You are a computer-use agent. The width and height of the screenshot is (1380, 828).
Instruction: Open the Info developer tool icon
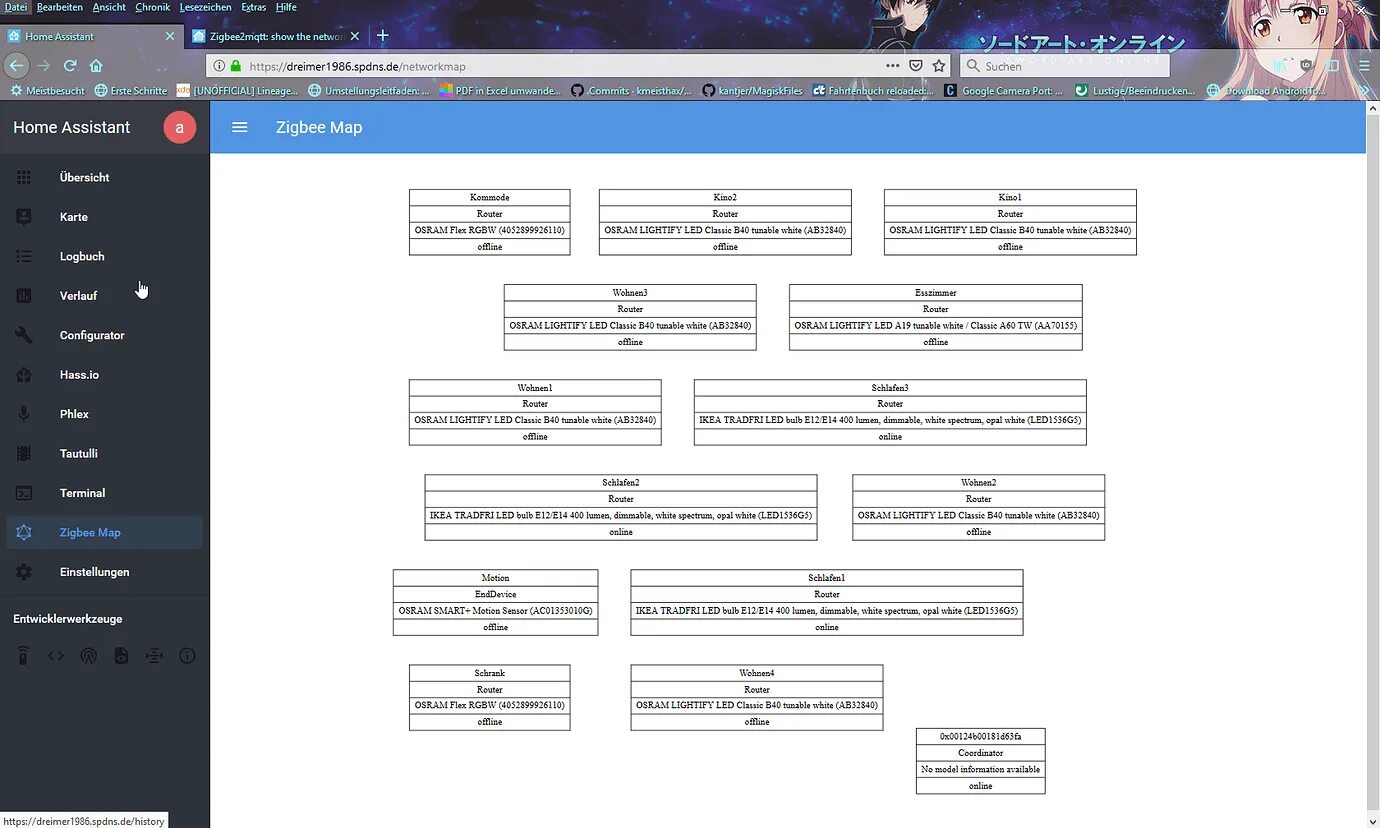click(187, 656)
